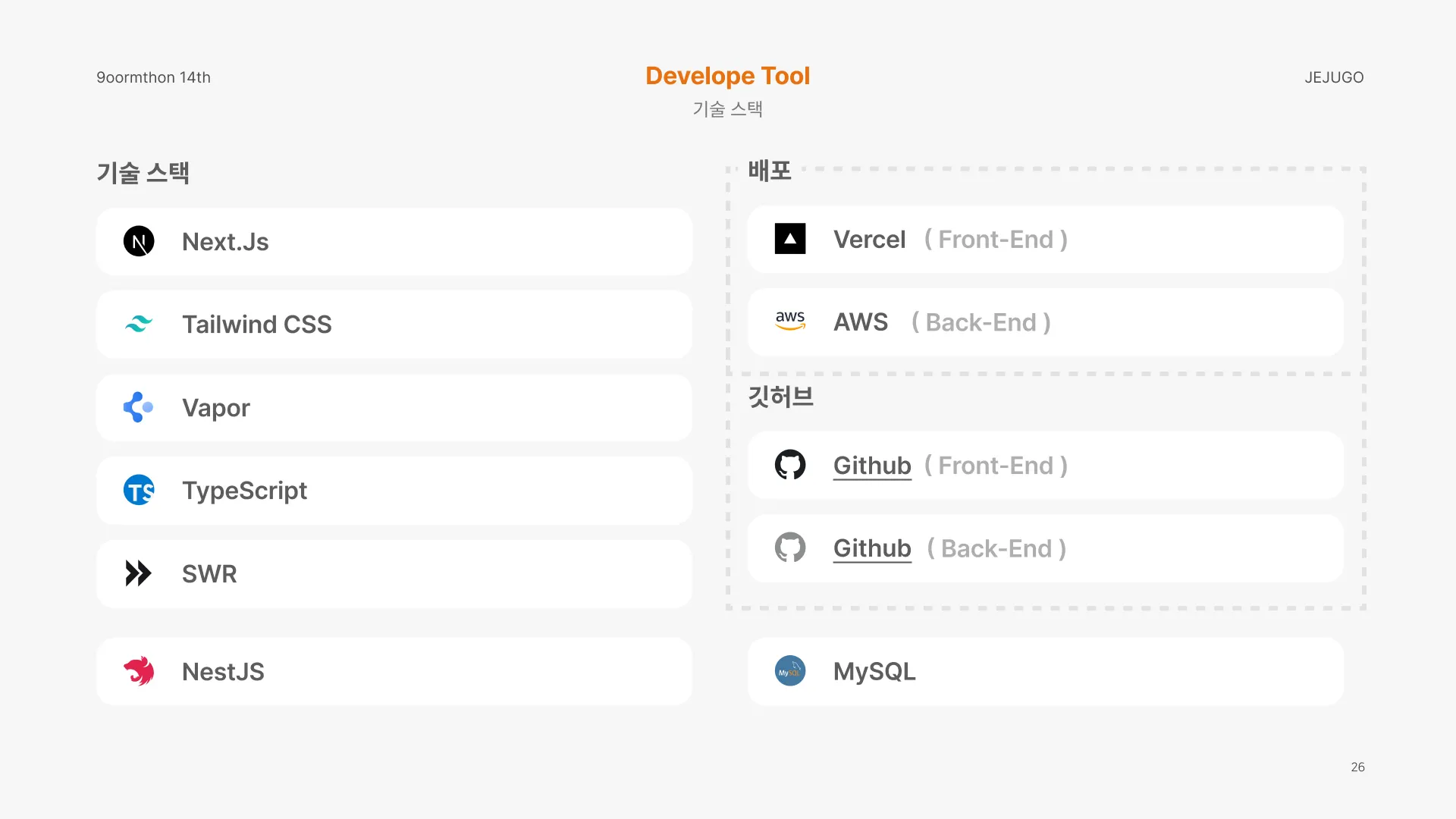
Task: Click the Next.js logo icon
Action: (x=139, y=242)
